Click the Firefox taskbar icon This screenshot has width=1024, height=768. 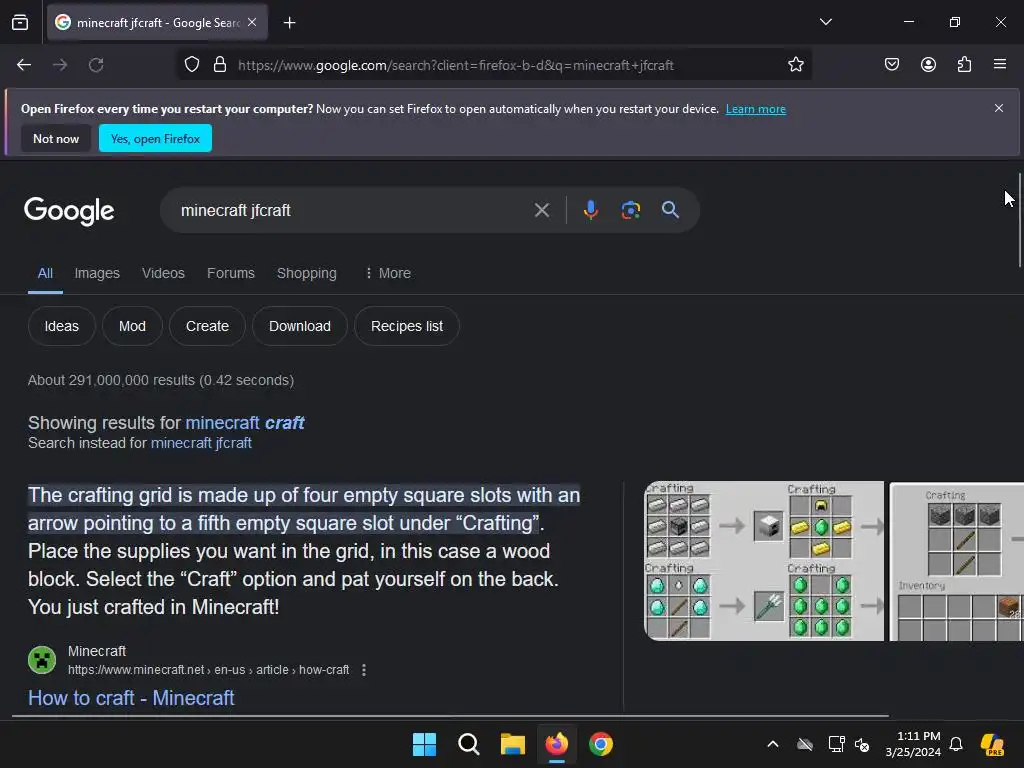pos(556,744)
